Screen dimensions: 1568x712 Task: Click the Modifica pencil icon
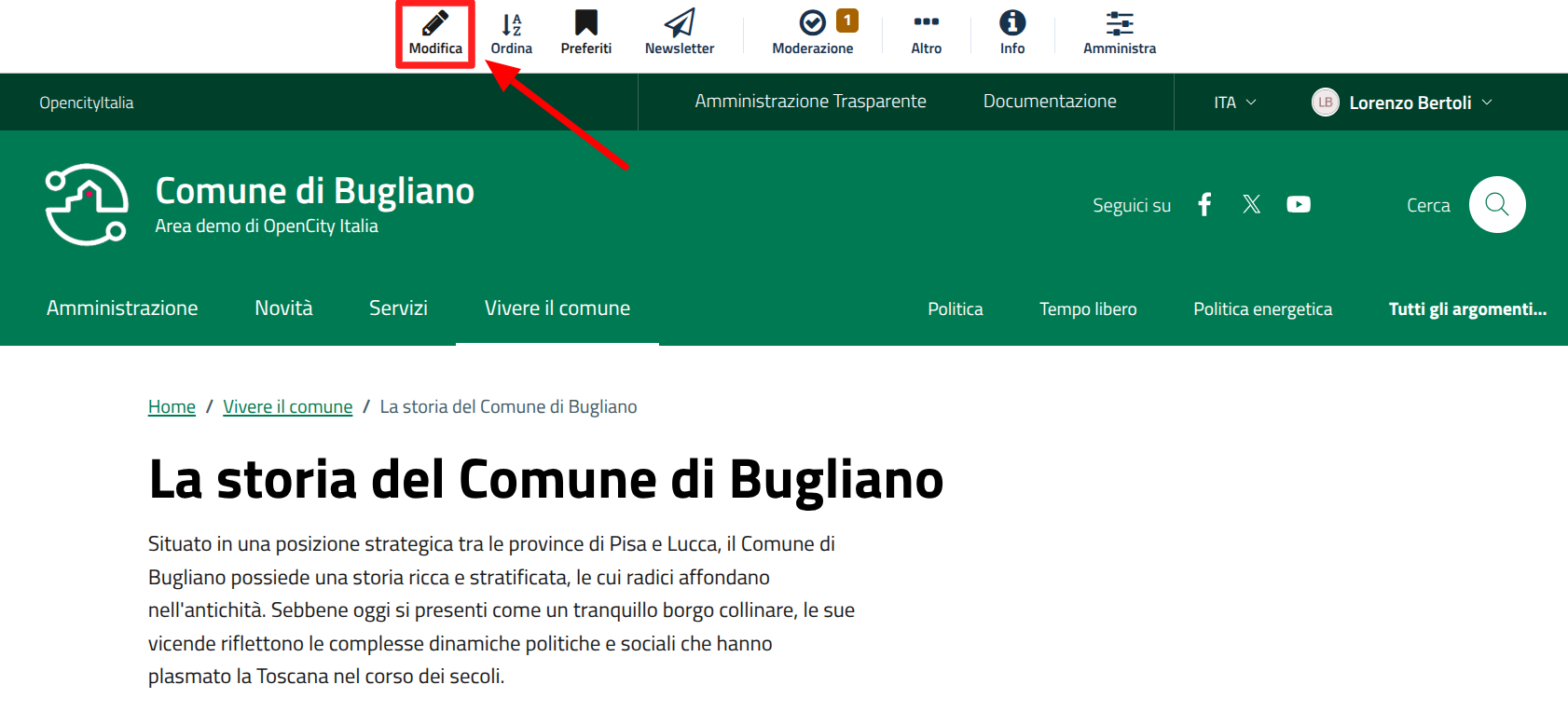pyautogui.click(x=435, y=23)
